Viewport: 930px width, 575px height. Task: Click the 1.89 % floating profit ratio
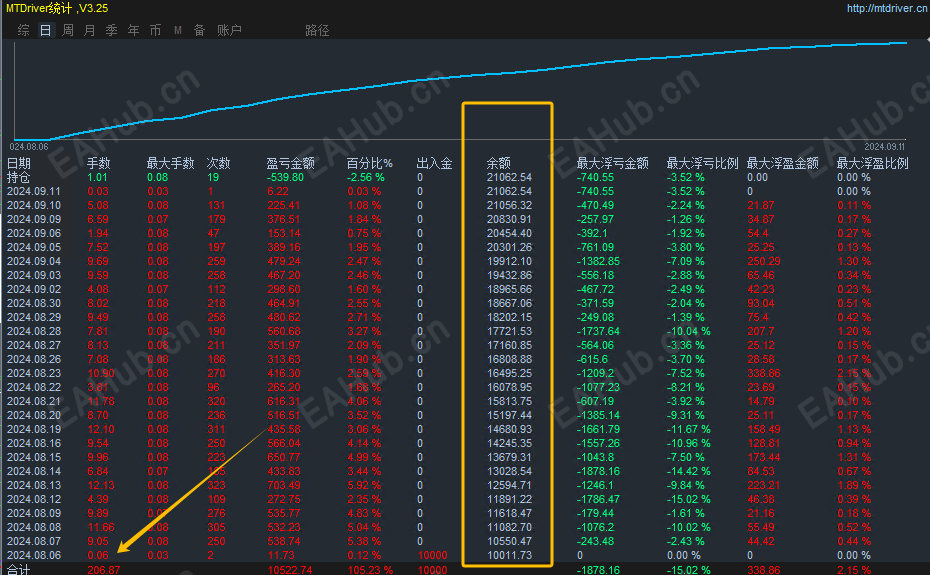click(854, 485)
